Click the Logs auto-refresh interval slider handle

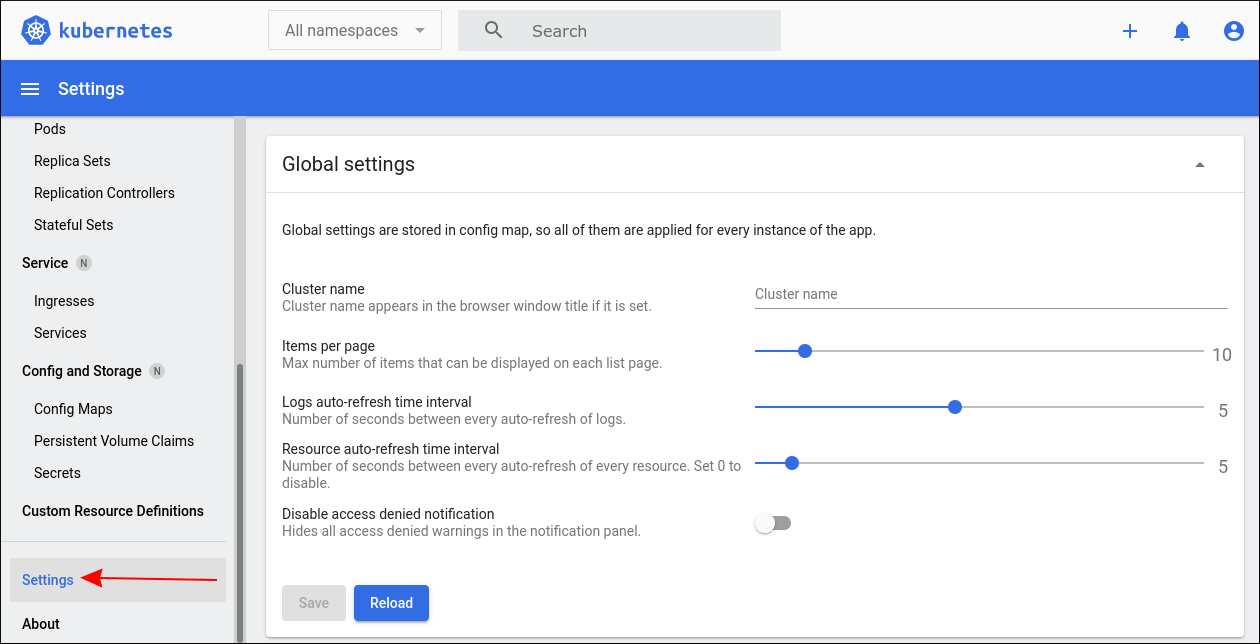(x=955, y=407)
